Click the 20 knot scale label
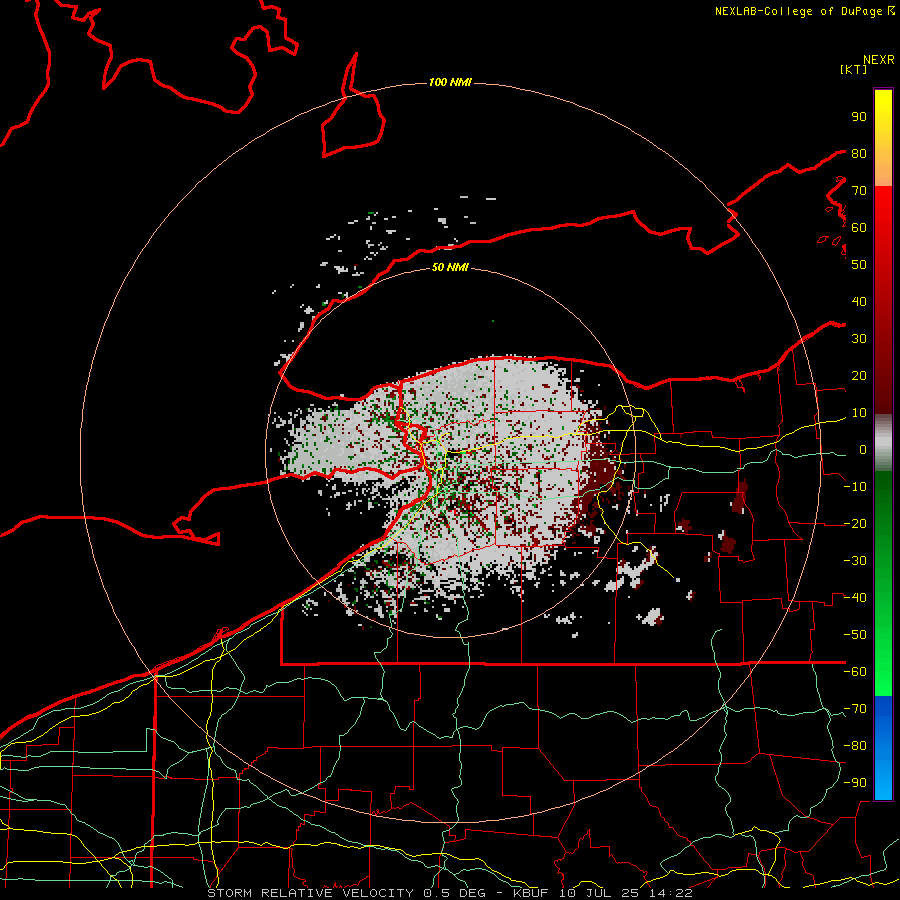Image resolution: width=900 pixels, height=900 pixels. [859, 375]
